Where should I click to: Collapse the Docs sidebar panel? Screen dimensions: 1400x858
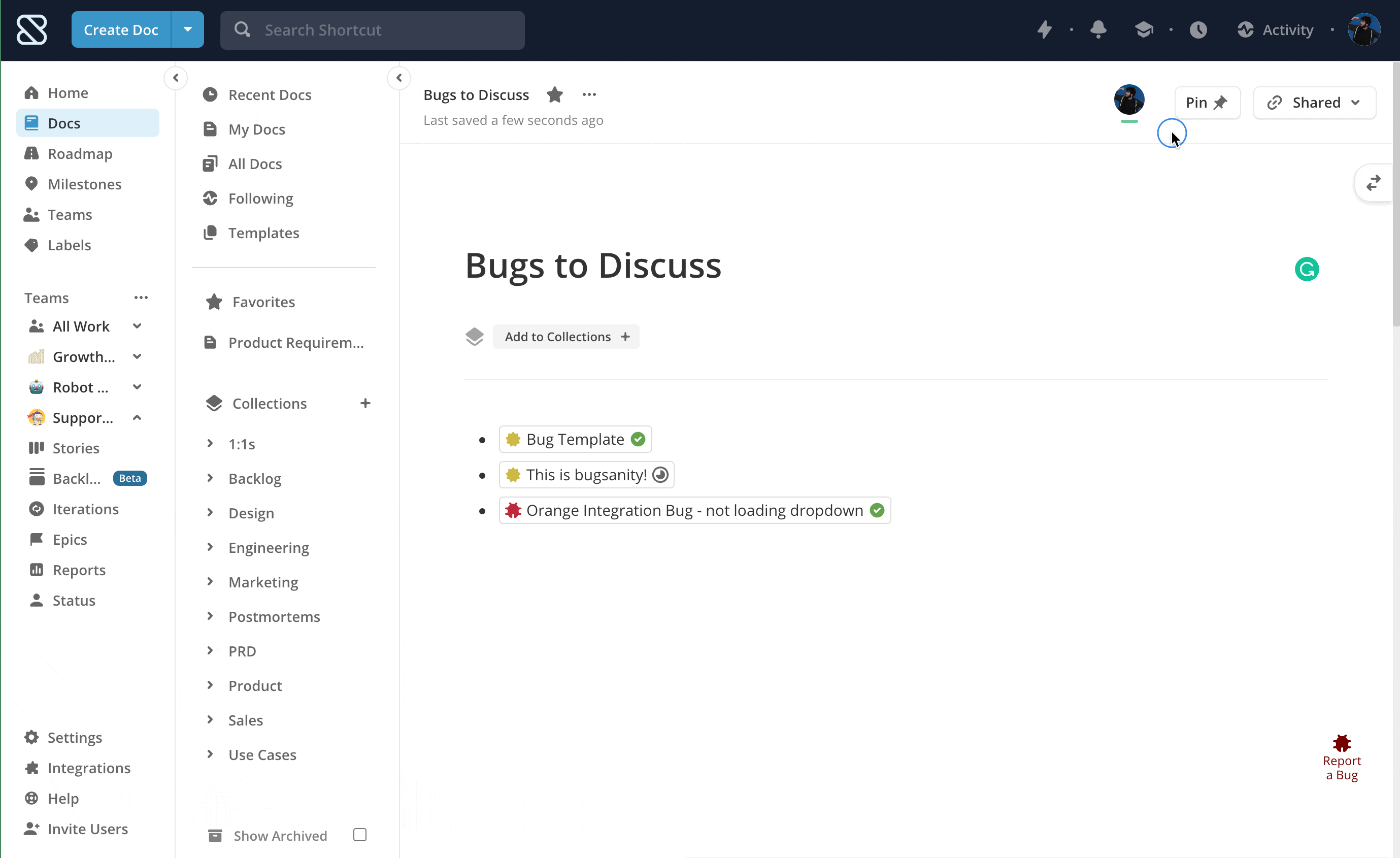(399, 78)
